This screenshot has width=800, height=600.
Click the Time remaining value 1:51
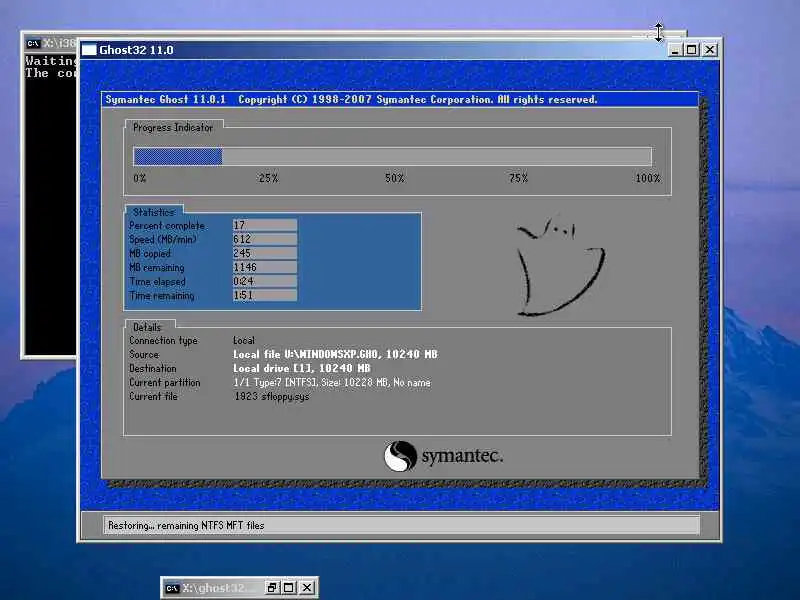coord(265,295)
